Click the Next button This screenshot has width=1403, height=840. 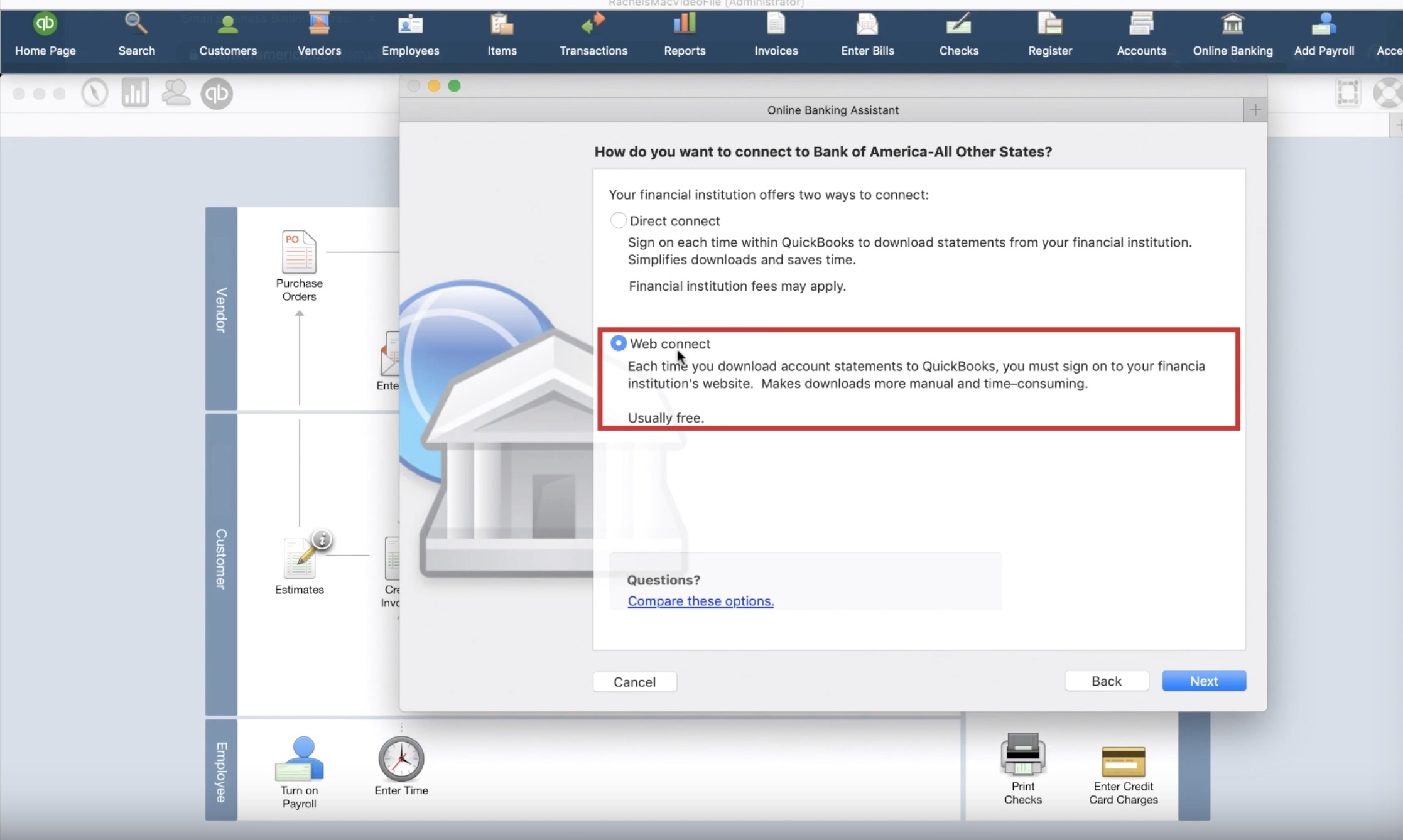[1204, 681]
